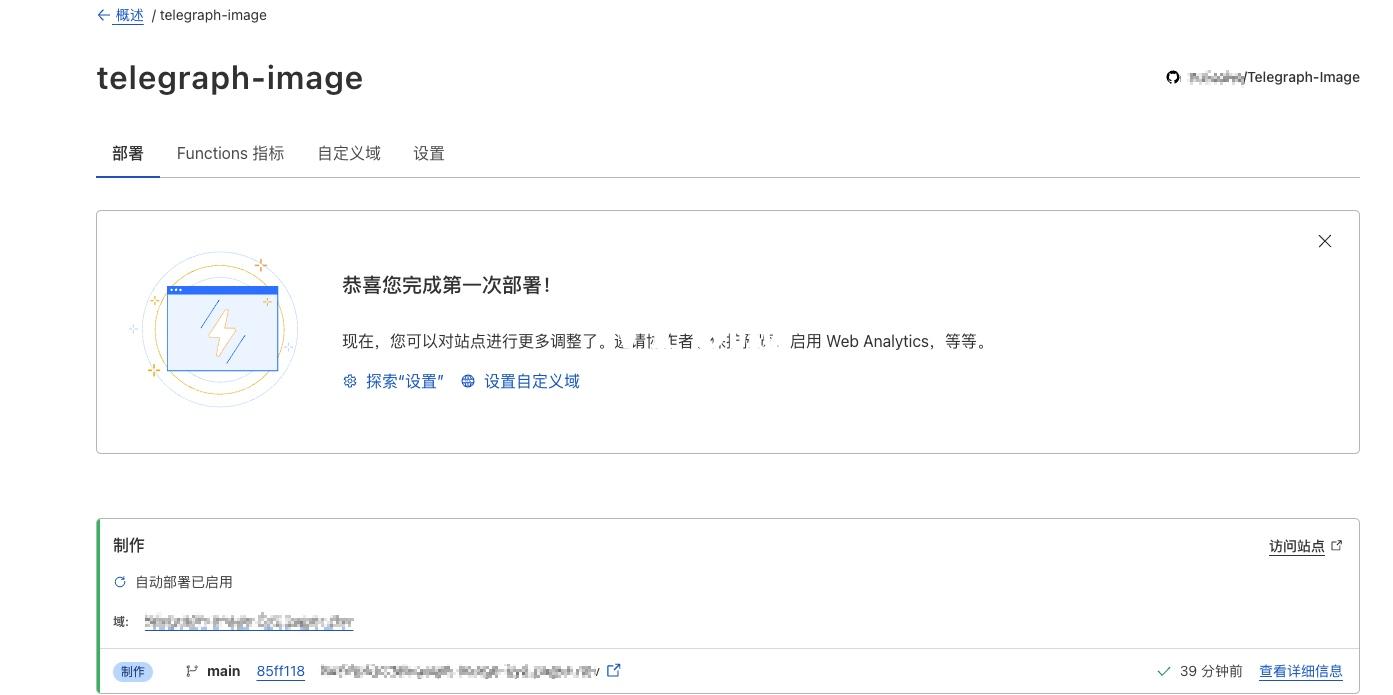Screen dimensions: 1393x695
Task: Click the success checkmark icon
Action: click(1163, 671)
